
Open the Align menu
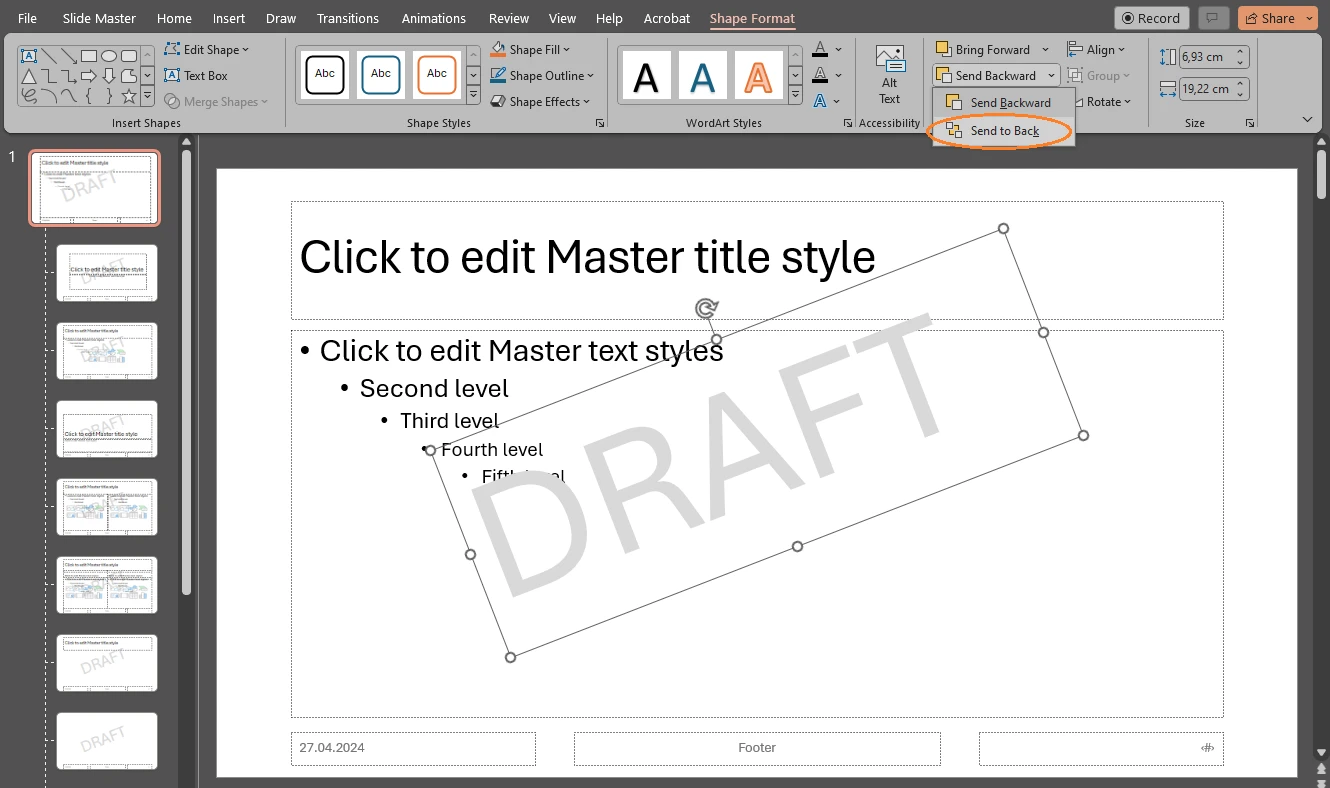[x=1098, y=49]
